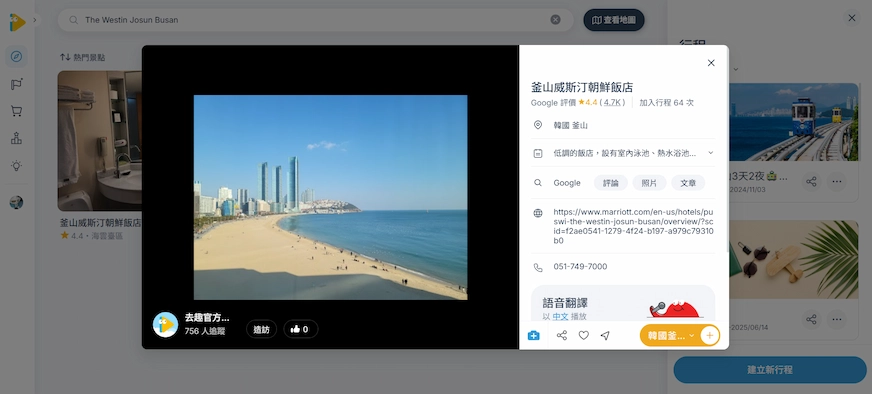
Task: Open the hierarchy blocks icon in sidebar
Action: click(17, 139)
